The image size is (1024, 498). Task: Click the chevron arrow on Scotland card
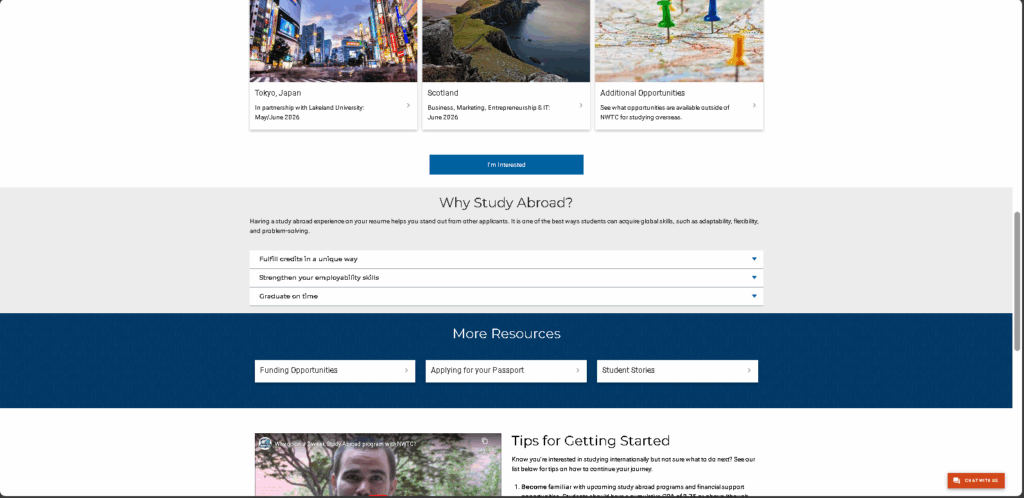pyautogui.click(x=581, y=105)
